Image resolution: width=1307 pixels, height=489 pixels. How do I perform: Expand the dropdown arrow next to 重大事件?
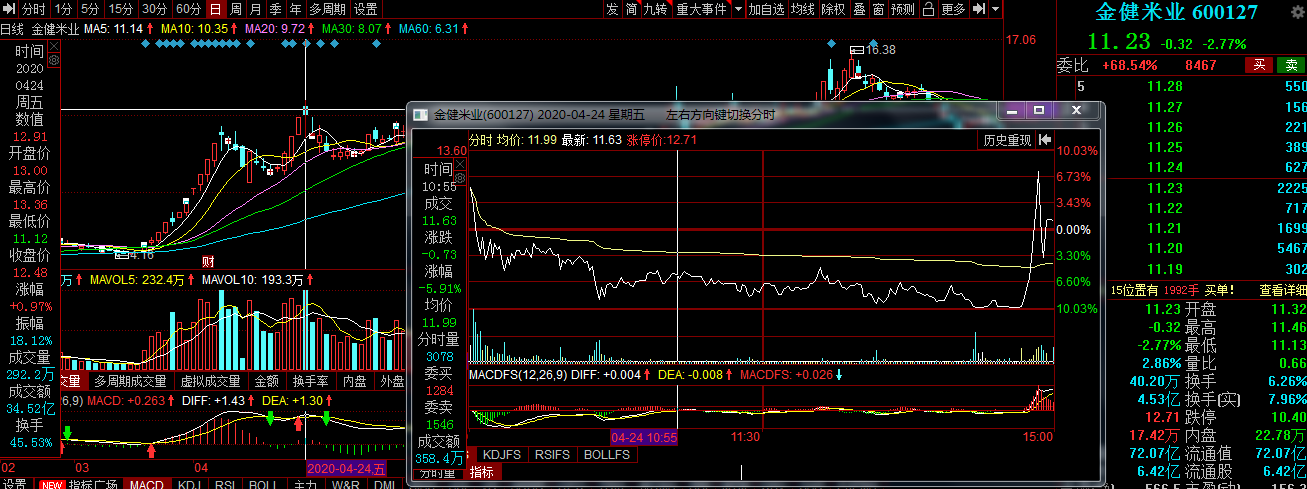(x=738, y=9)
